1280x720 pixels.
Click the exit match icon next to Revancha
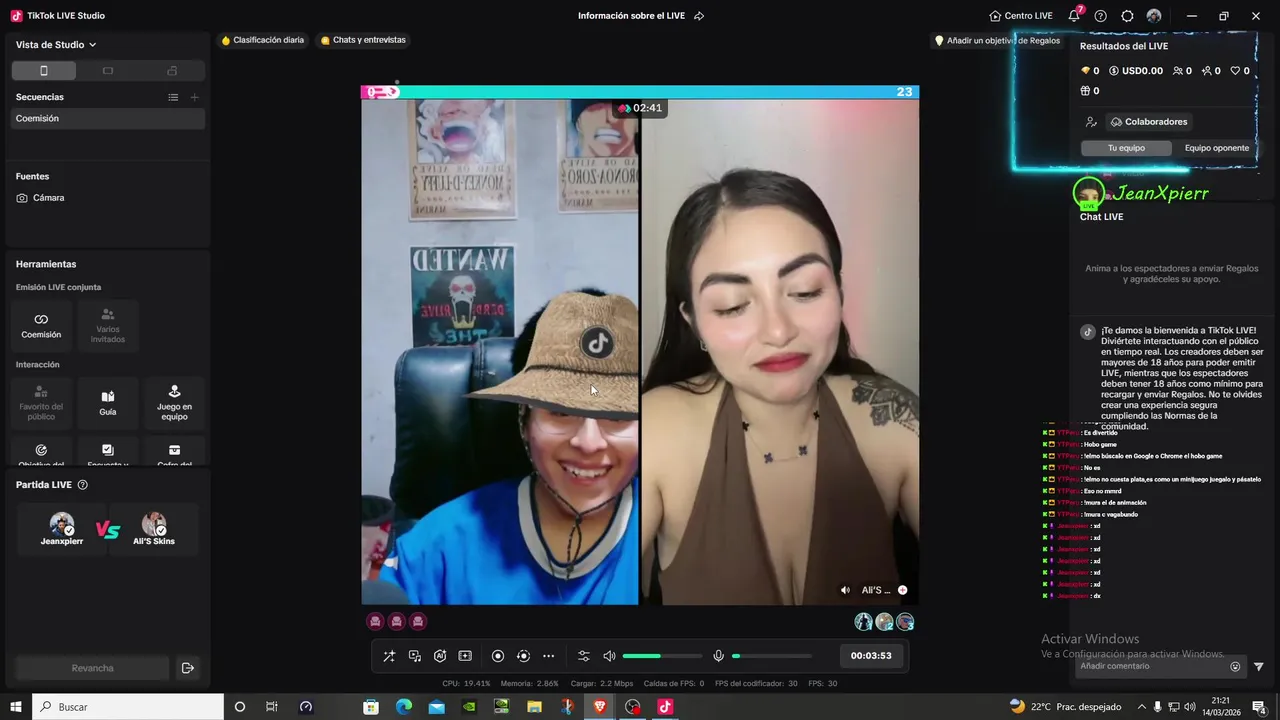[187, 668]
